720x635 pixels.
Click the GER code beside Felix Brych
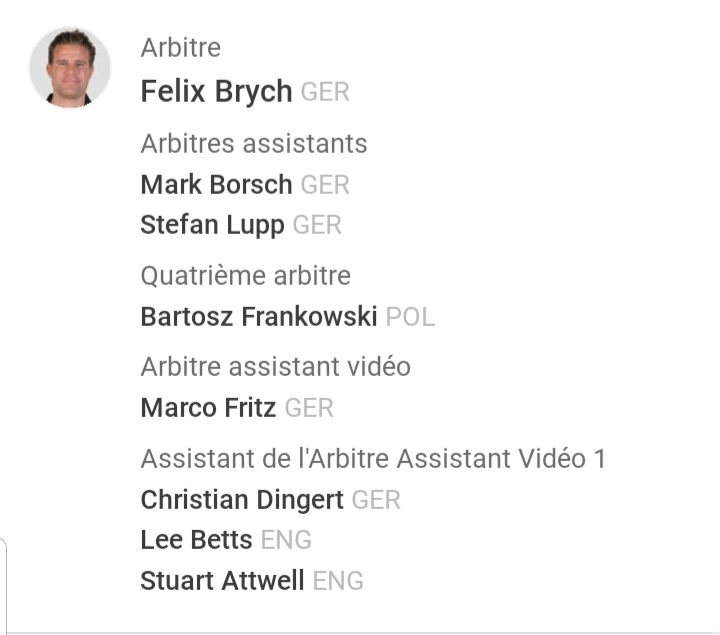coord(325,92)
